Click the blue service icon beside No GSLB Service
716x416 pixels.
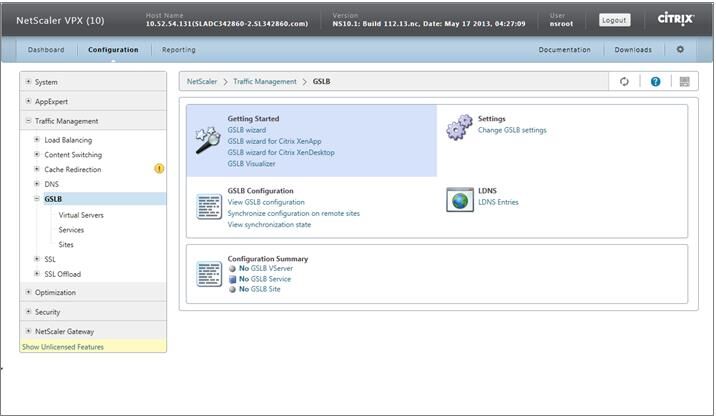click(x=232, y=279)
